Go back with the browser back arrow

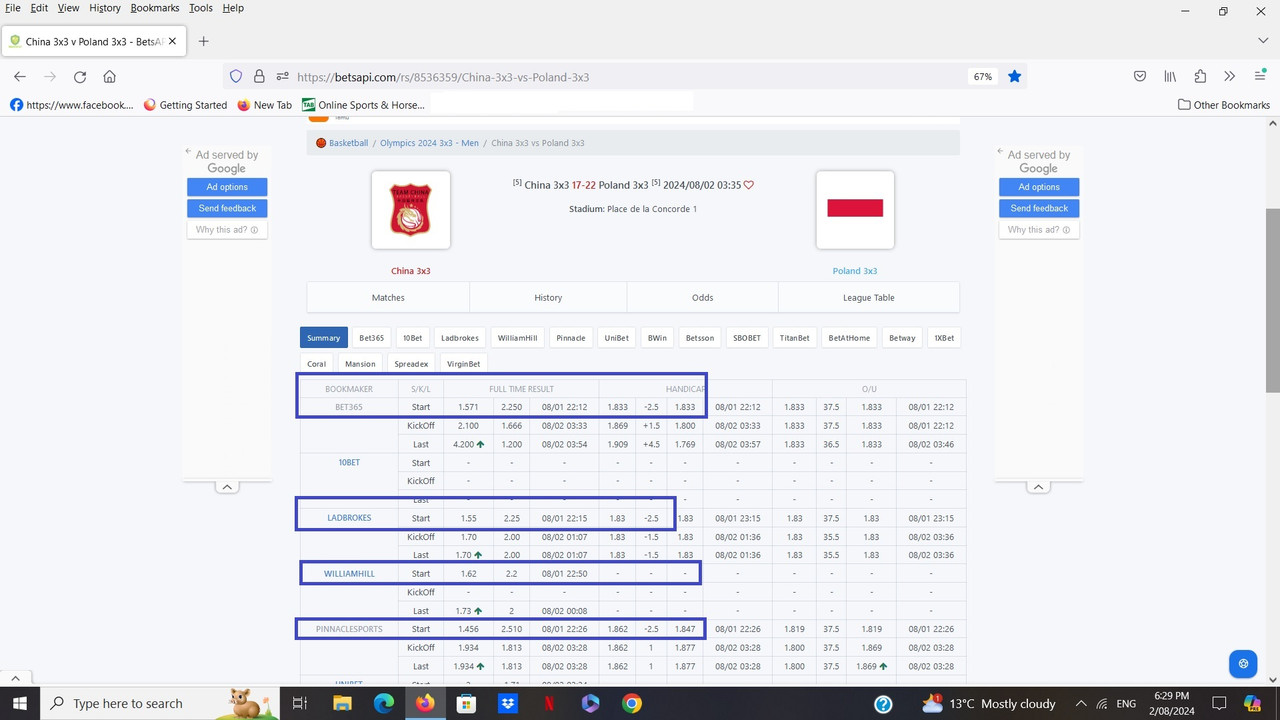click(x=20, y=76)
